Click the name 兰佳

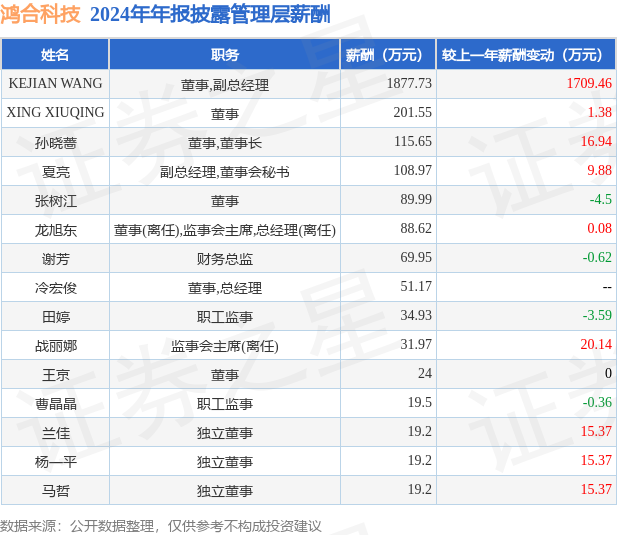[55, 433]
